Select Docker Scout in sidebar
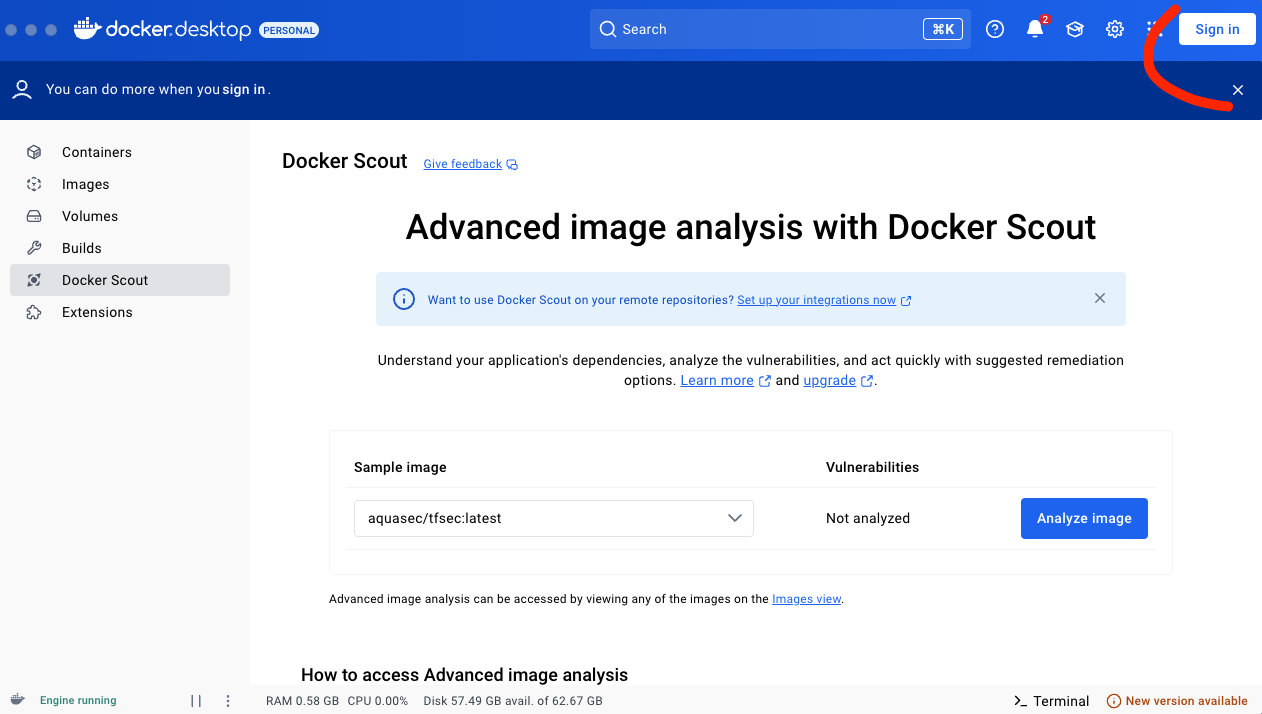Viewport: 1262px width, 714px height. click(120, 280)
